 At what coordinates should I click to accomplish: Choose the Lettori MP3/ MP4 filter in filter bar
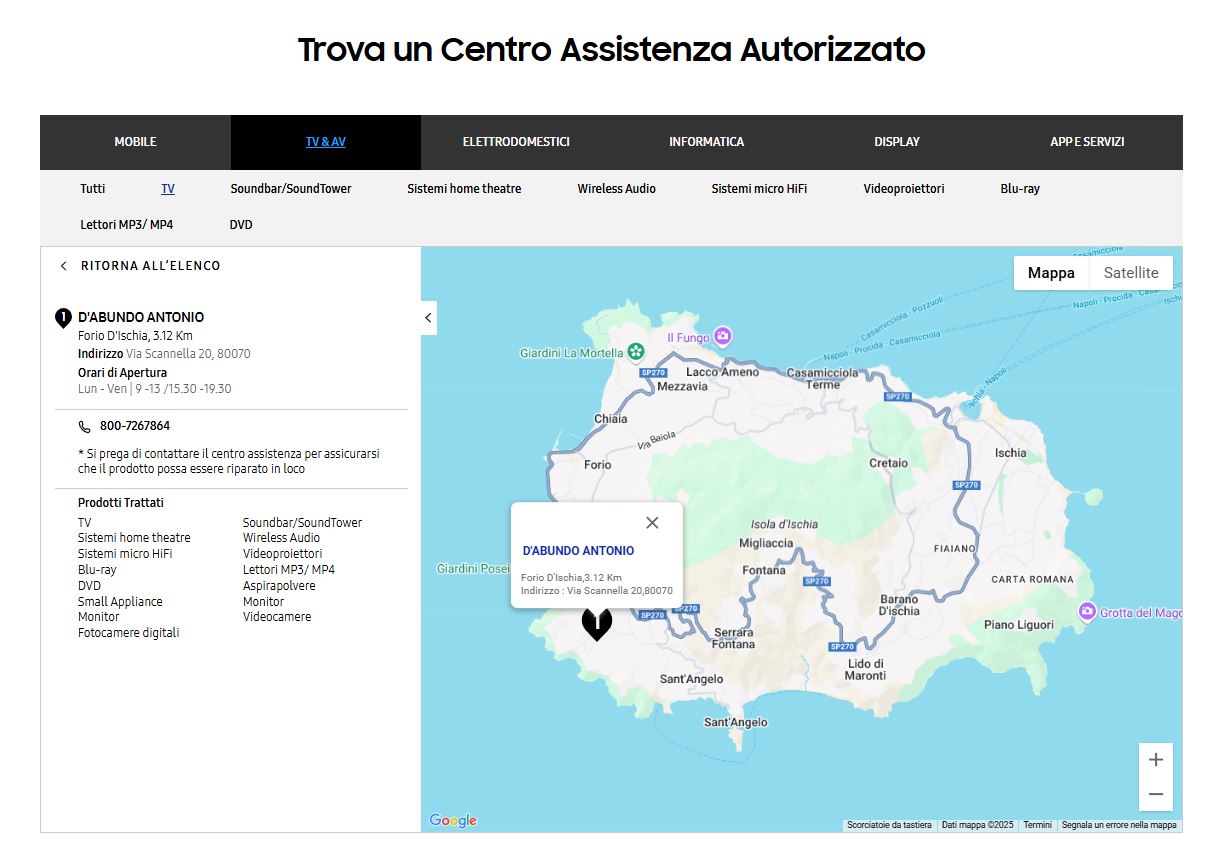(x=127, y=225)
